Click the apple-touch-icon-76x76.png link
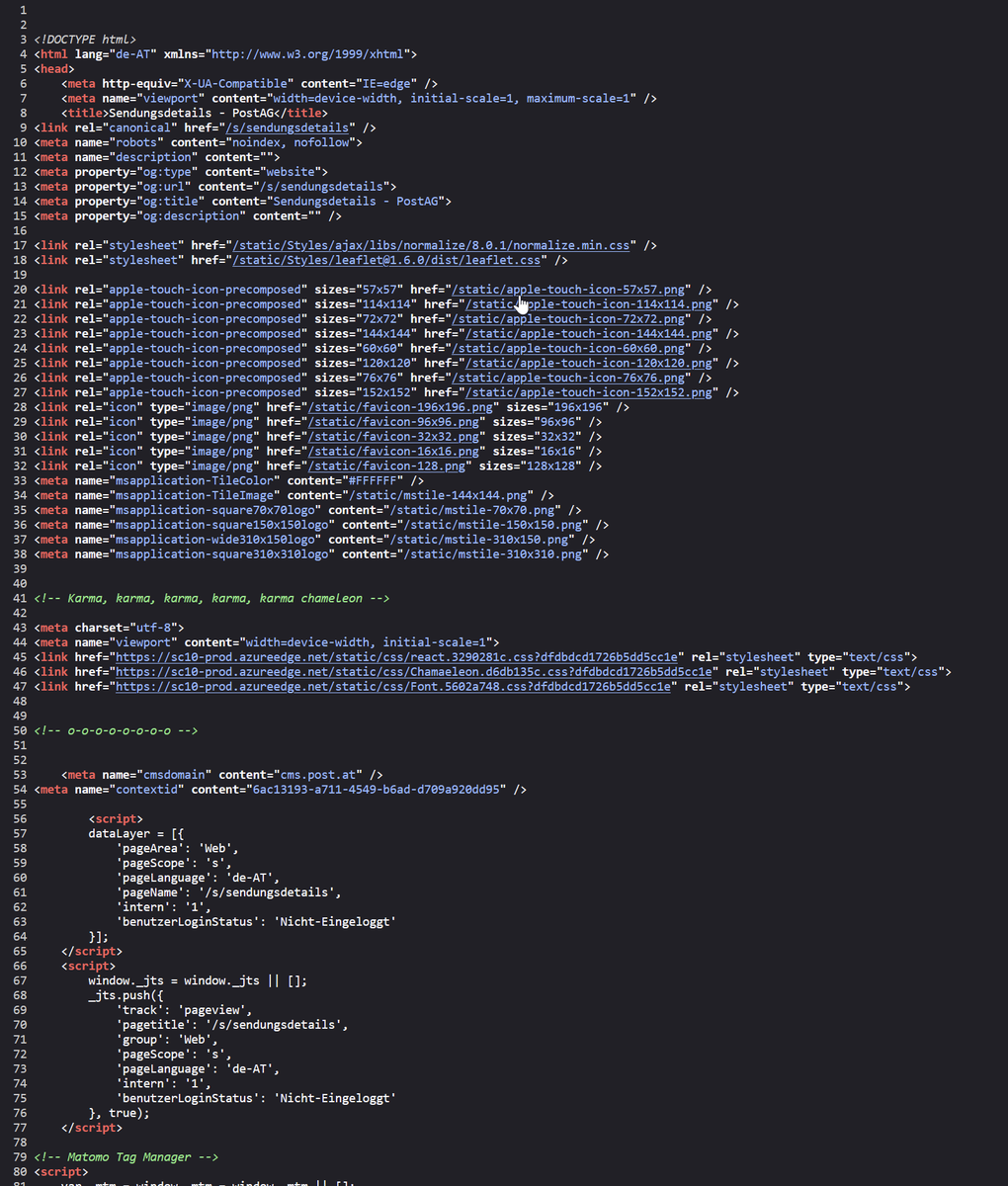Screen dimensions: 1008x1186 pyautogui.click(x=569, y=378)
